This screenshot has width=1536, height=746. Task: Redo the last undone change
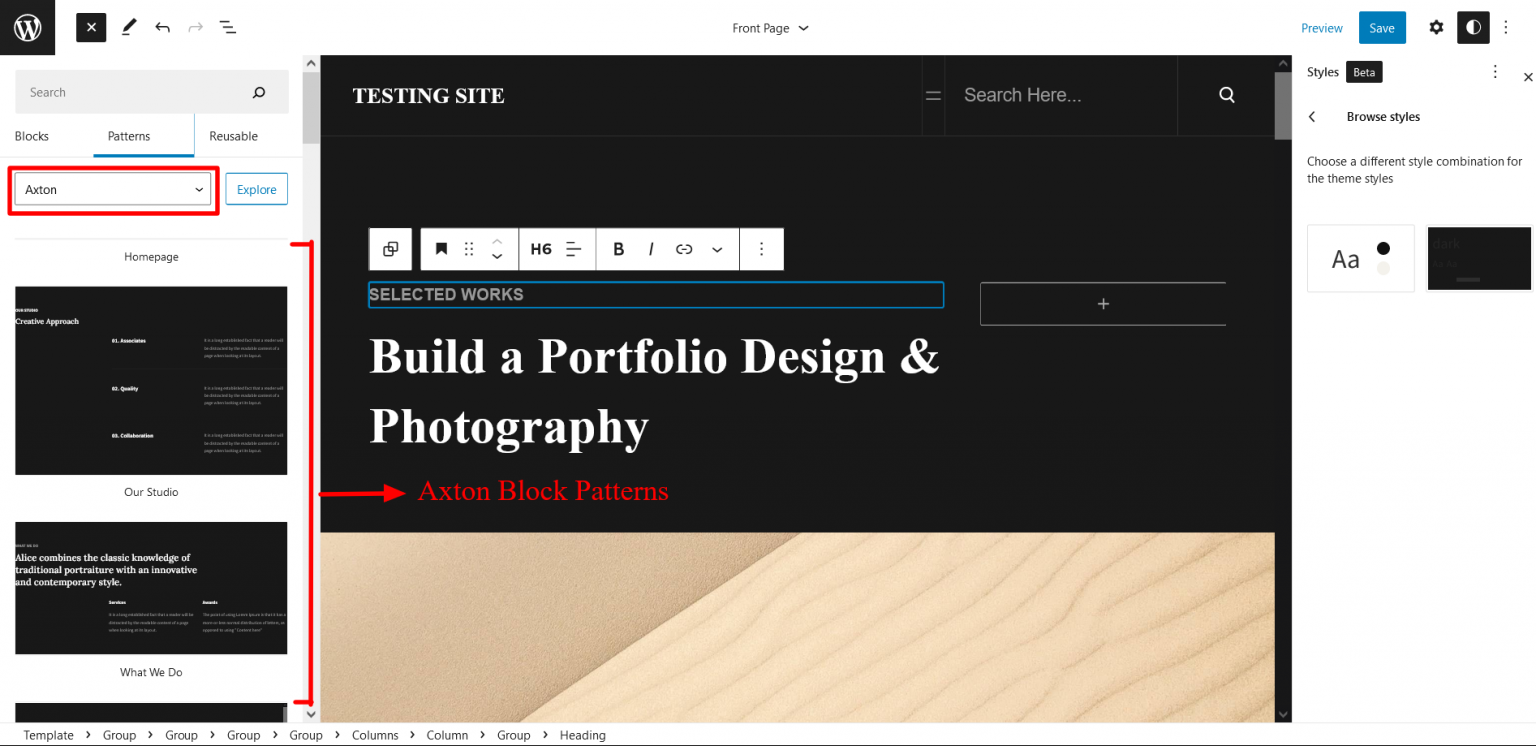pos(195,27)
